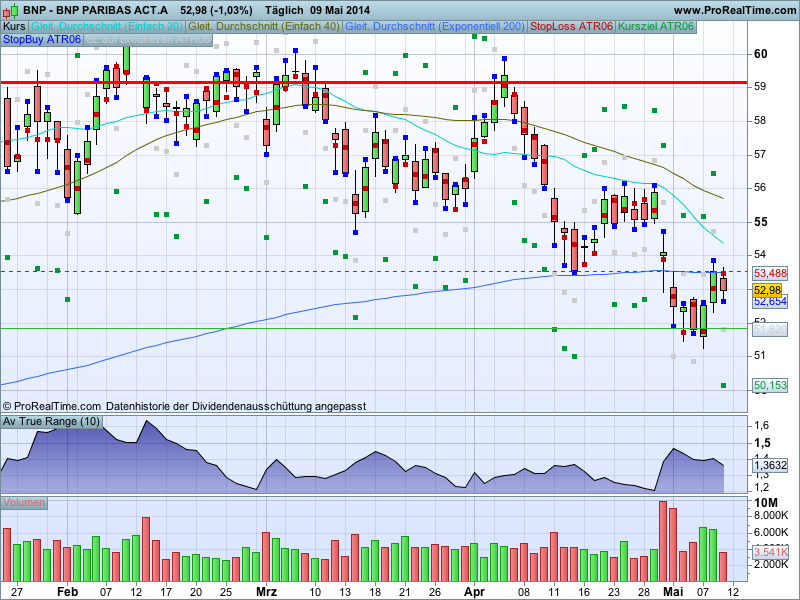Click the current price tag 52,98
This screenshot has height=600, width=800.
[767, 290]
